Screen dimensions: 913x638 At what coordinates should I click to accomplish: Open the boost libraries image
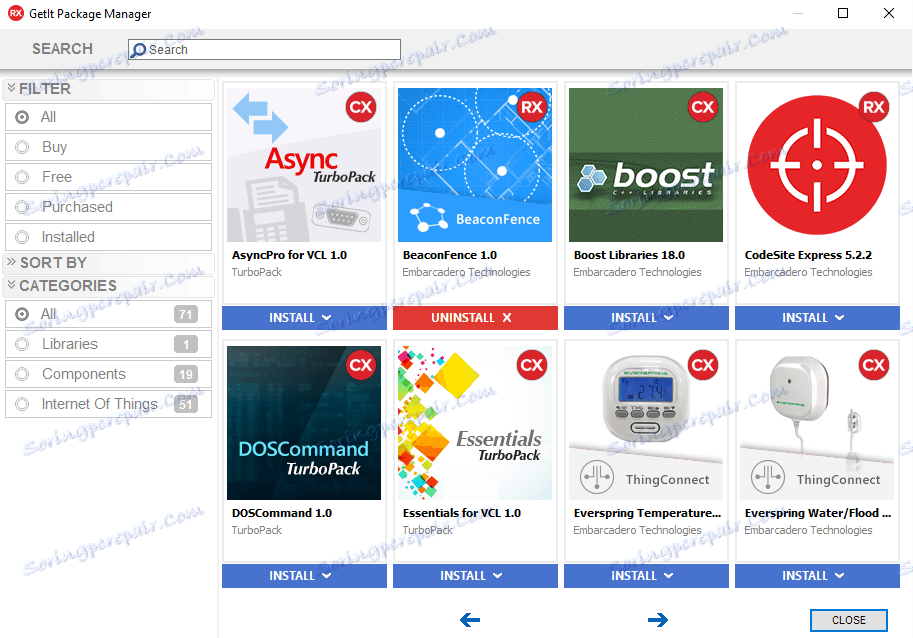[646, 165]
